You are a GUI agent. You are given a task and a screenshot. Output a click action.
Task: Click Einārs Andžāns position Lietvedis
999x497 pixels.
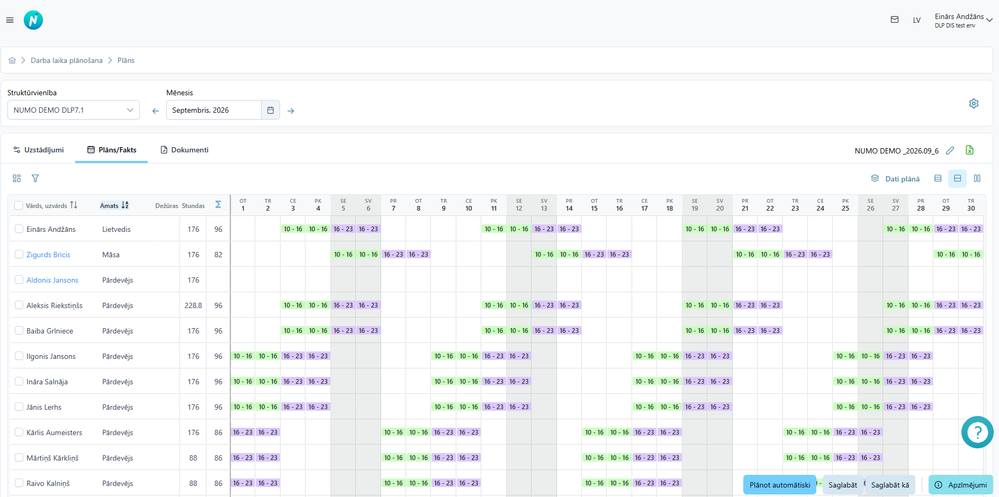pos(116,229)
